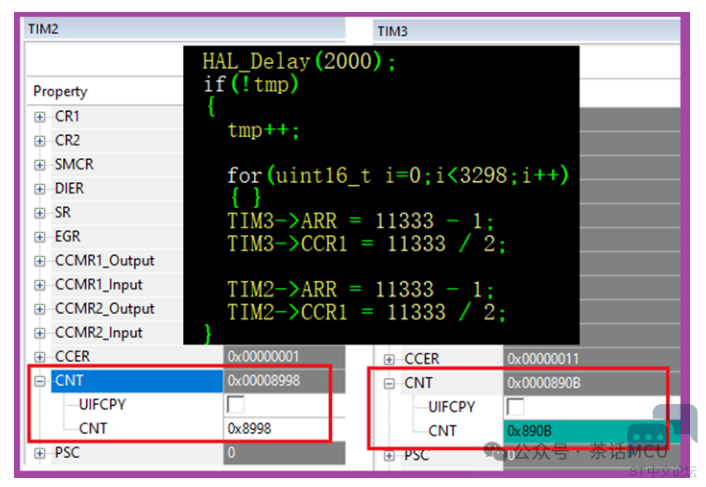Screen dimensions: 706x487
Task: Expand the SR register node
Action: [40, 213]
